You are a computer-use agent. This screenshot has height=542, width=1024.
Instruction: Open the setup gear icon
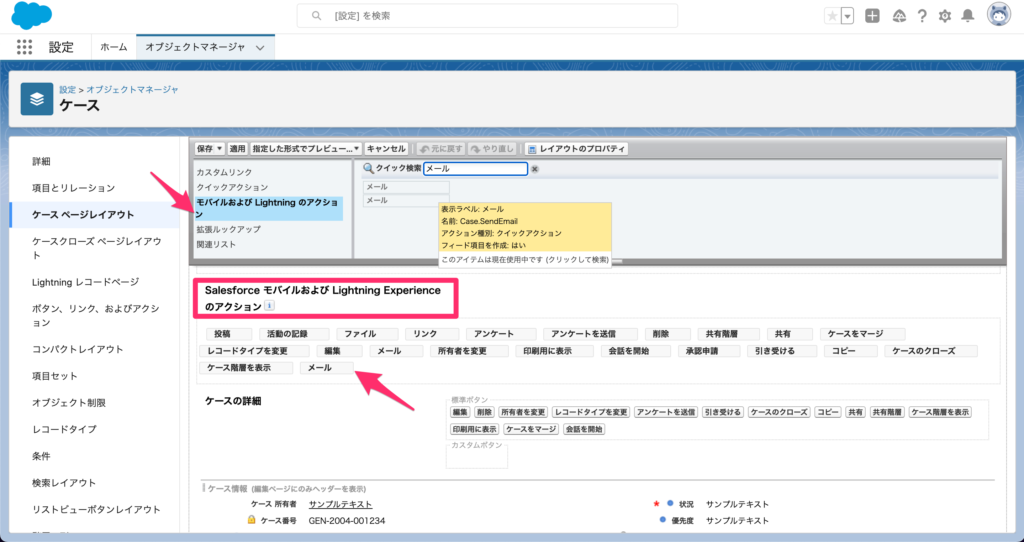944,16
